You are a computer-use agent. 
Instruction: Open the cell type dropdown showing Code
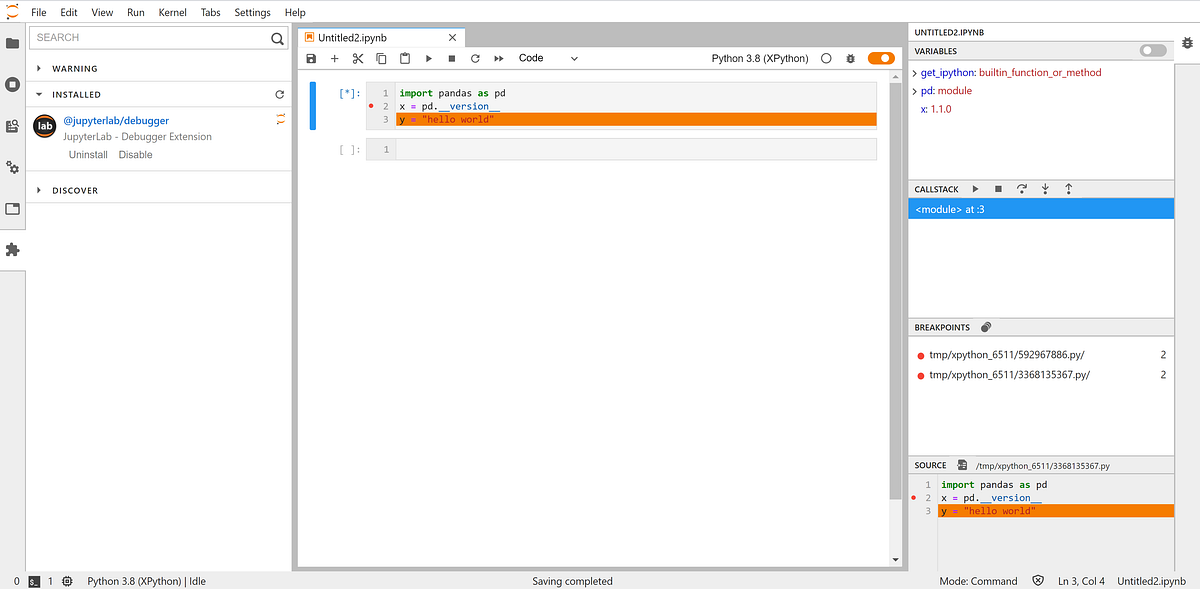click(548, 58)
